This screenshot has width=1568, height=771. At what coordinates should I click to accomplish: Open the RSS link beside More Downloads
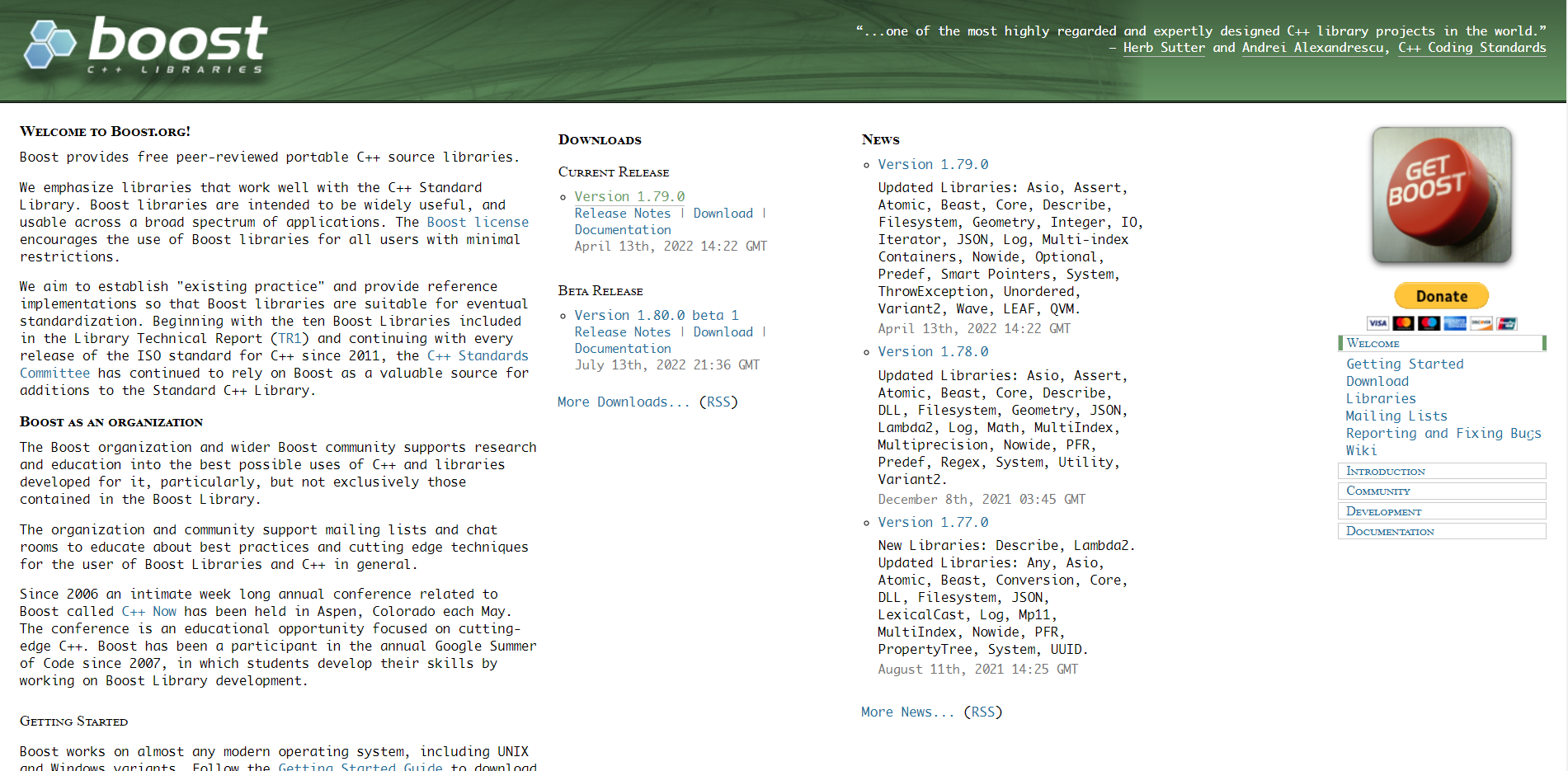[x=718, y=402]
